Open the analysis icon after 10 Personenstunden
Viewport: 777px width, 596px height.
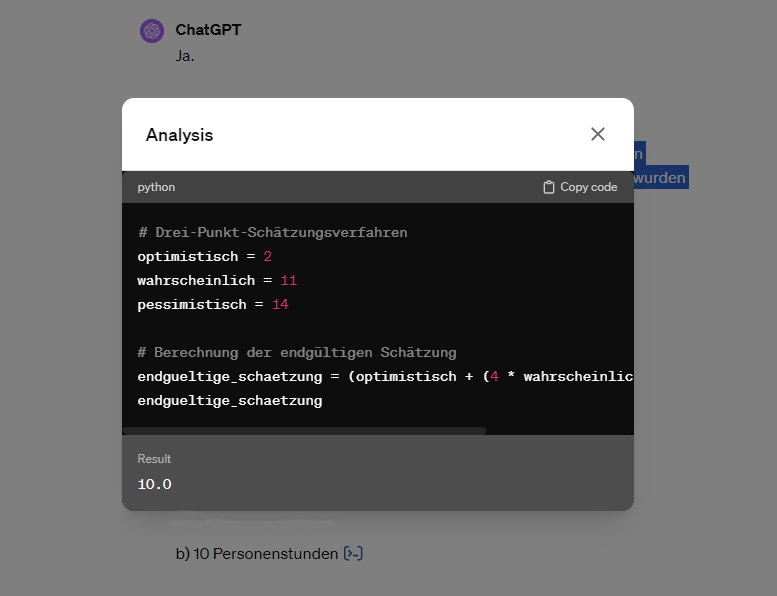click(x=353, y=553)
